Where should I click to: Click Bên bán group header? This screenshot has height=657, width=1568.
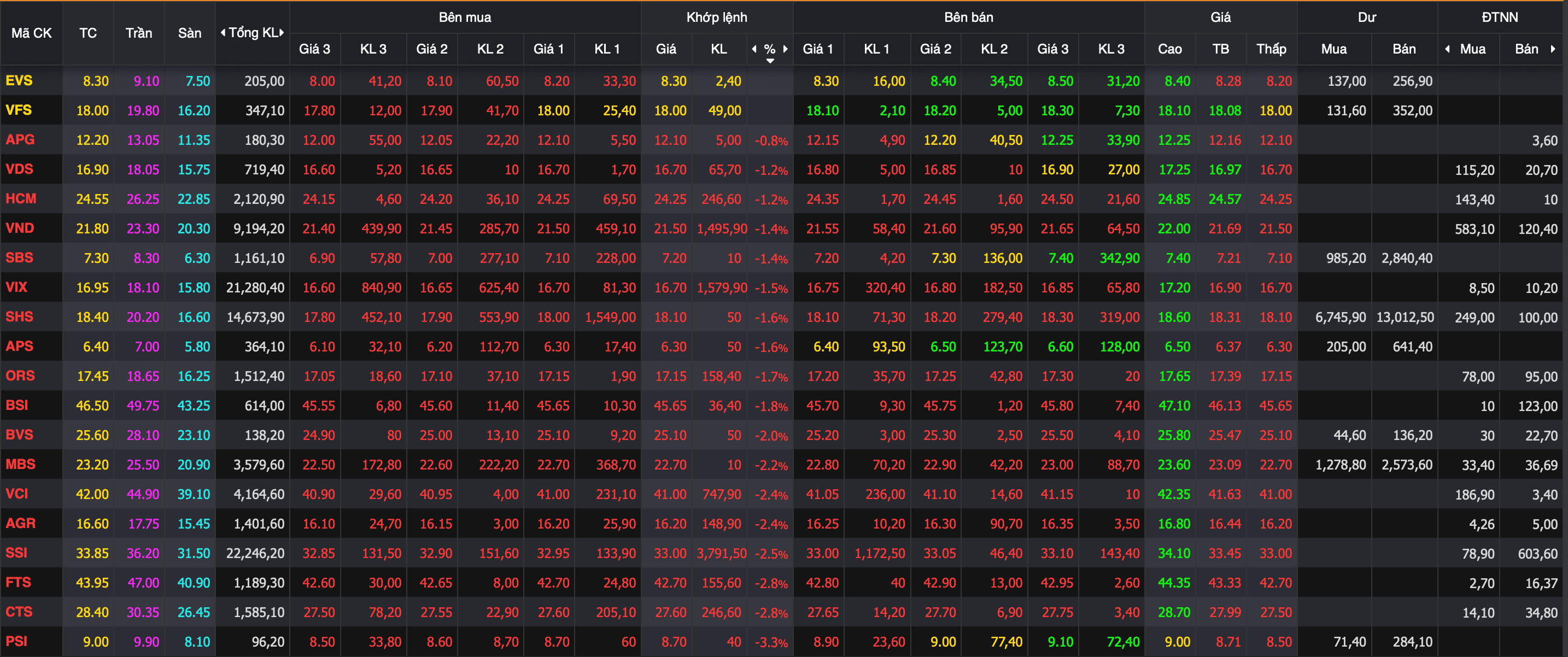[x=969, y=17]
